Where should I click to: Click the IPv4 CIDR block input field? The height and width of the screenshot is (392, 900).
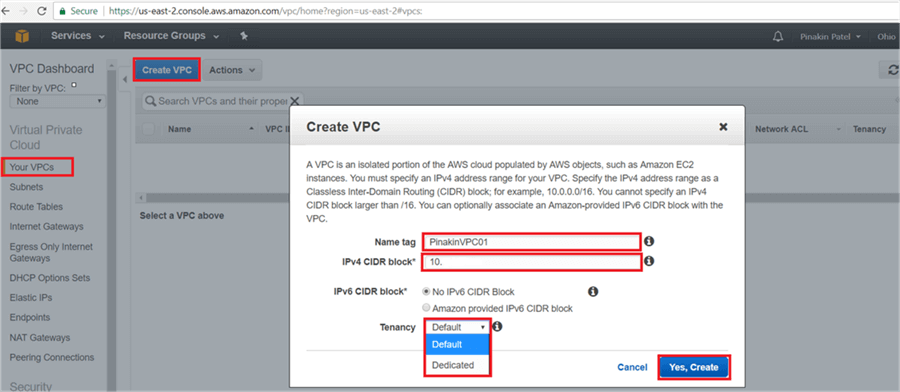tap(532, 262)
